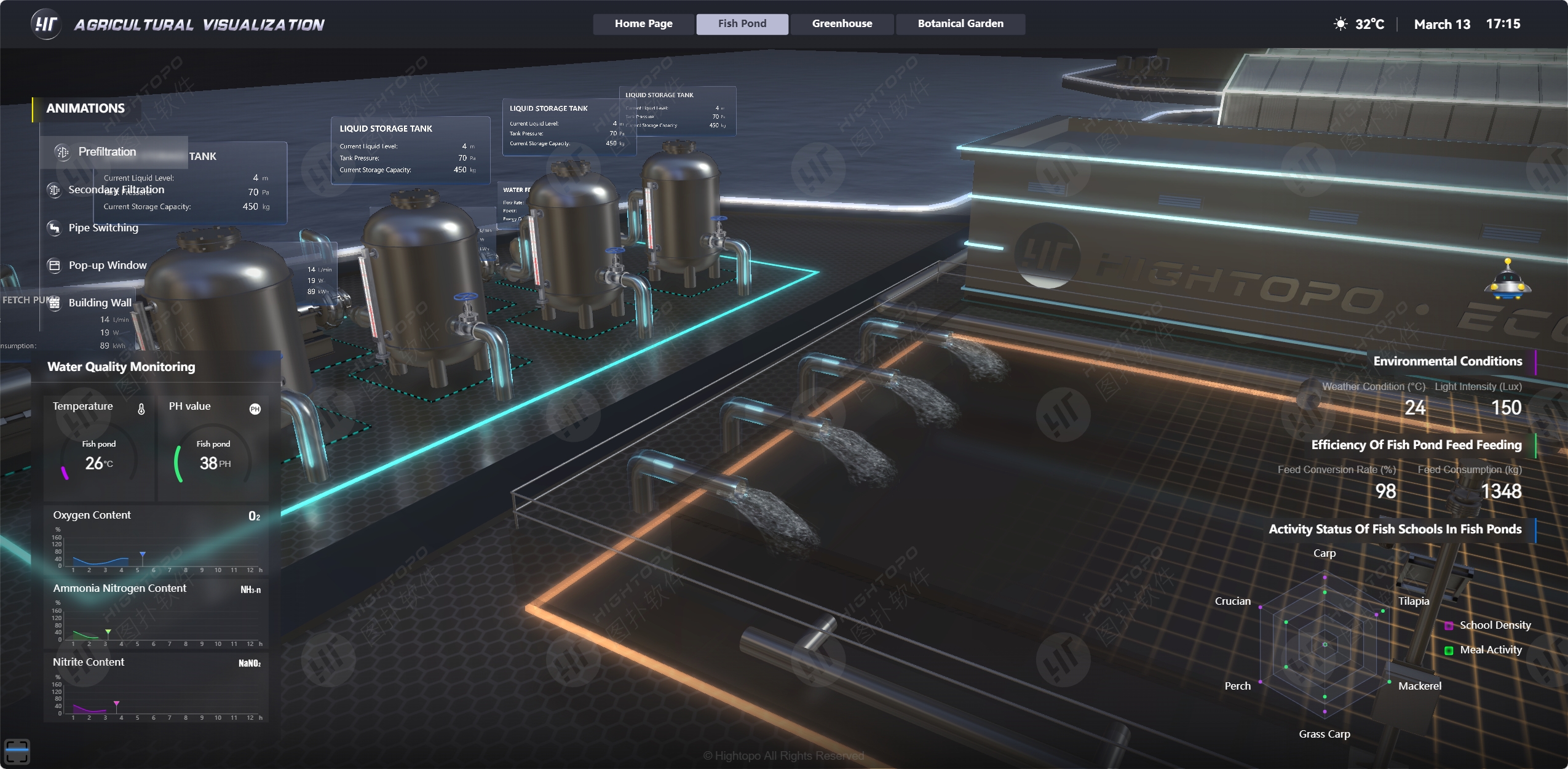1568x769 pixels.
Task: Switch to the Greenhouse tab
Action: (842, 24)
